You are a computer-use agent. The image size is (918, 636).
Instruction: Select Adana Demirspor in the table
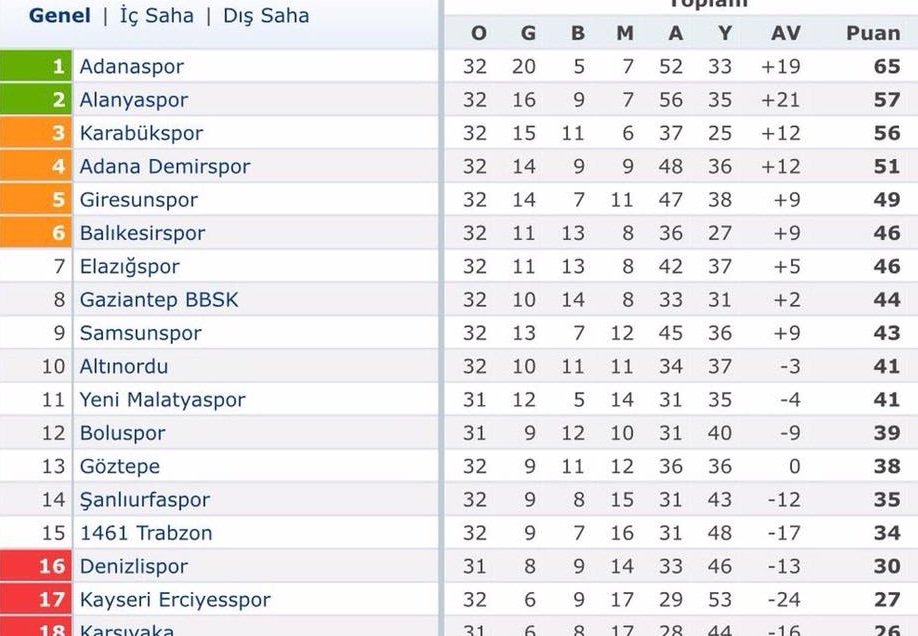[x=165, y=167]
